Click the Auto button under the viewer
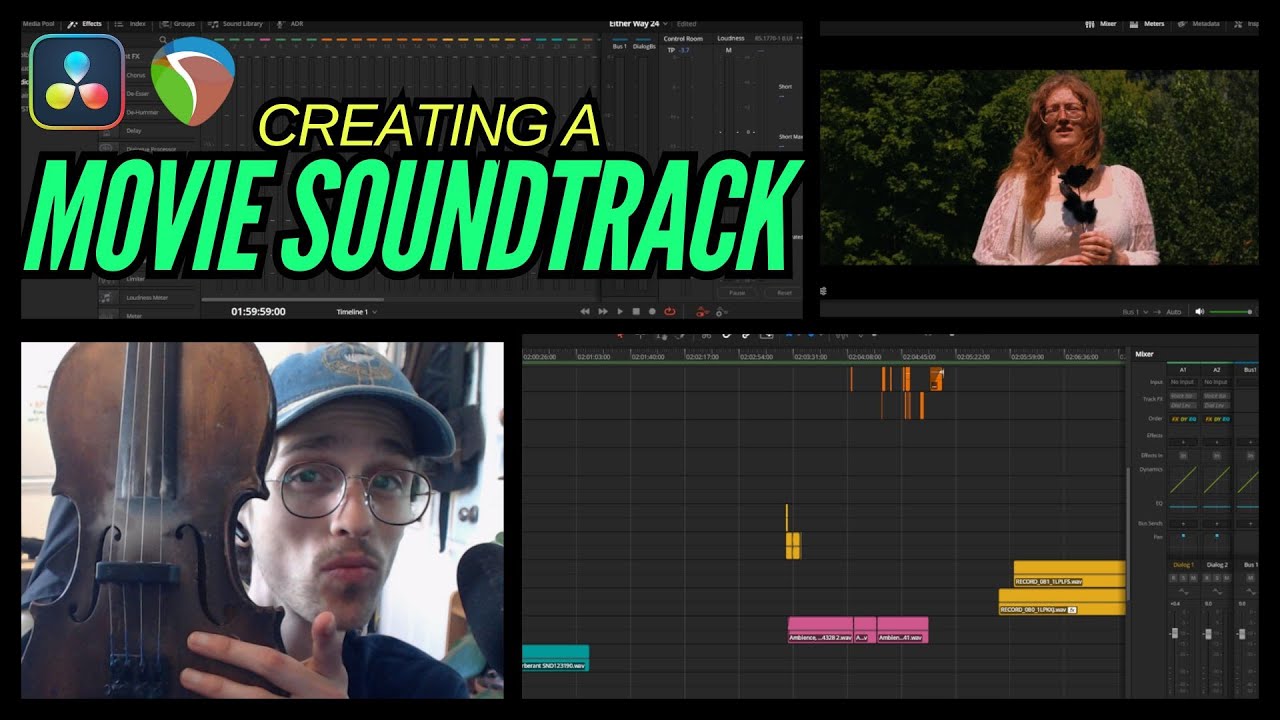Screen dimensions: 1280x720 point(1174,312)
